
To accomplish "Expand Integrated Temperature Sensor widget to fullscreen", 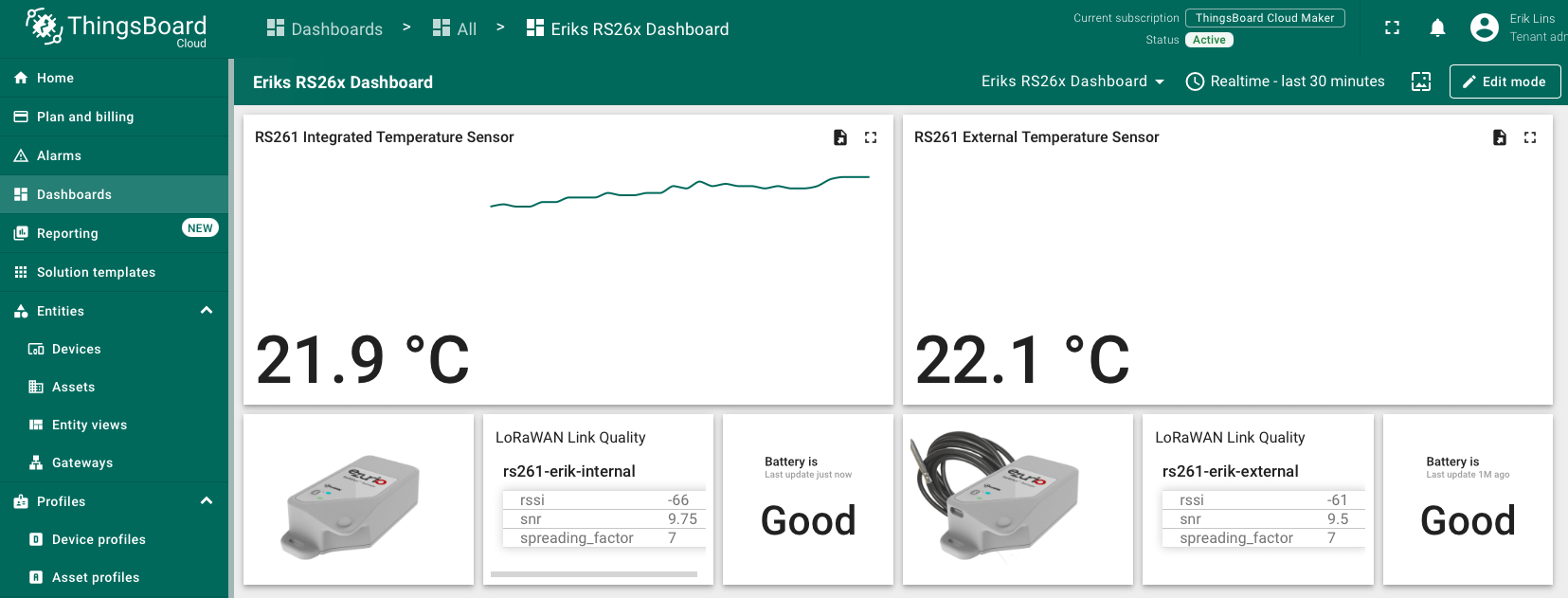I will point(871,137).
